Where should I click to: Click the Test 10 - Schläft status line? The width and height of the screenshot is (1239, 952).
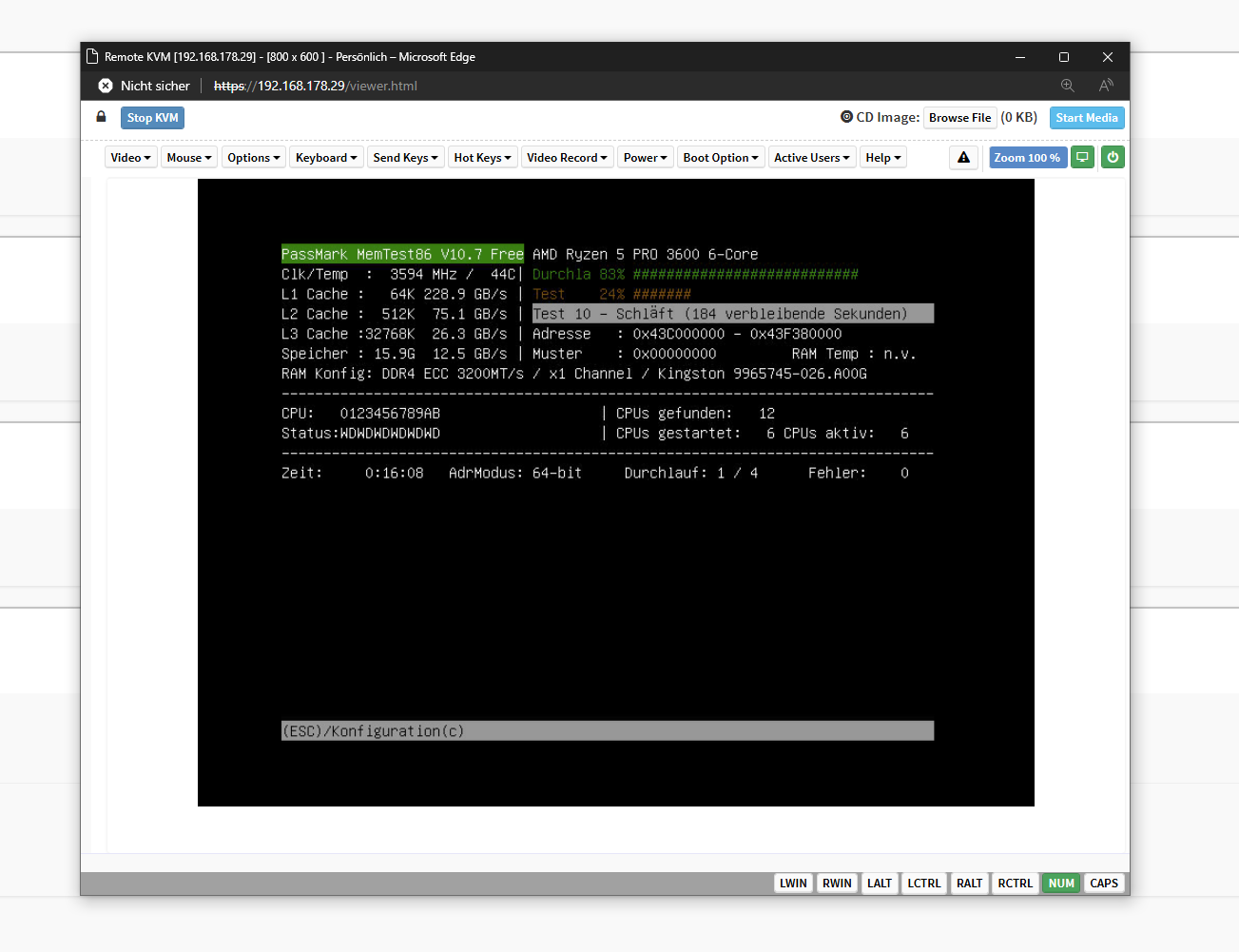tap(733, 314)
